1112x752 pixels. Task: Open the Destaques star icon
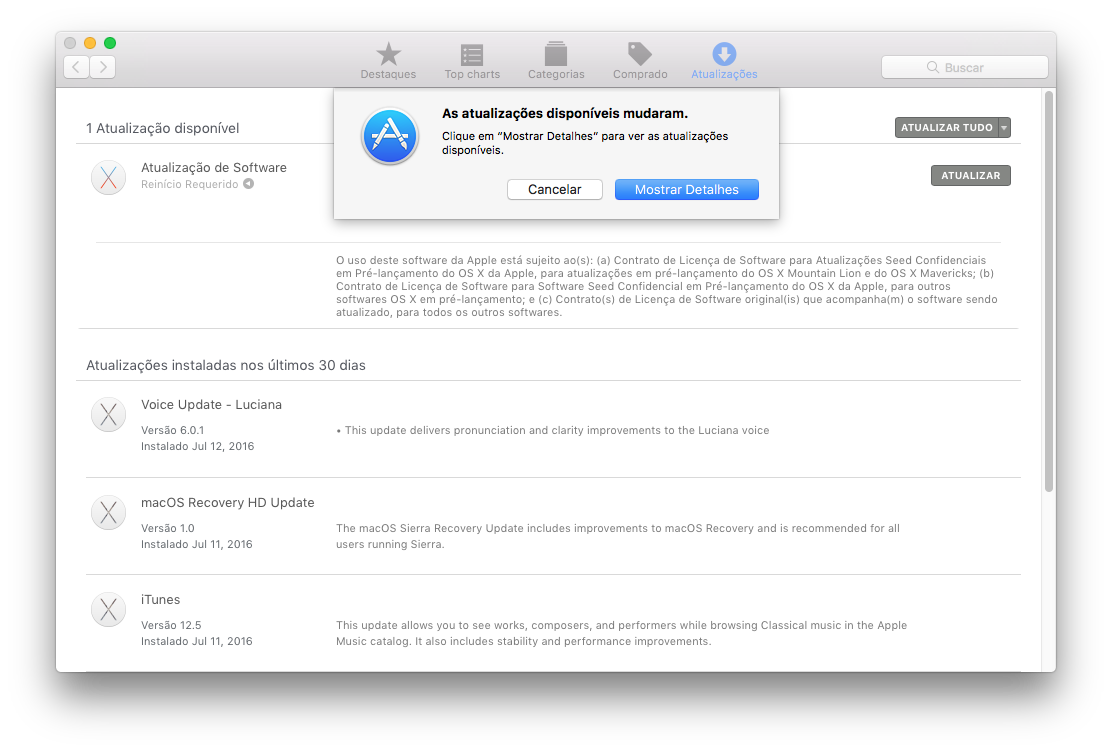tap(388, 54)
